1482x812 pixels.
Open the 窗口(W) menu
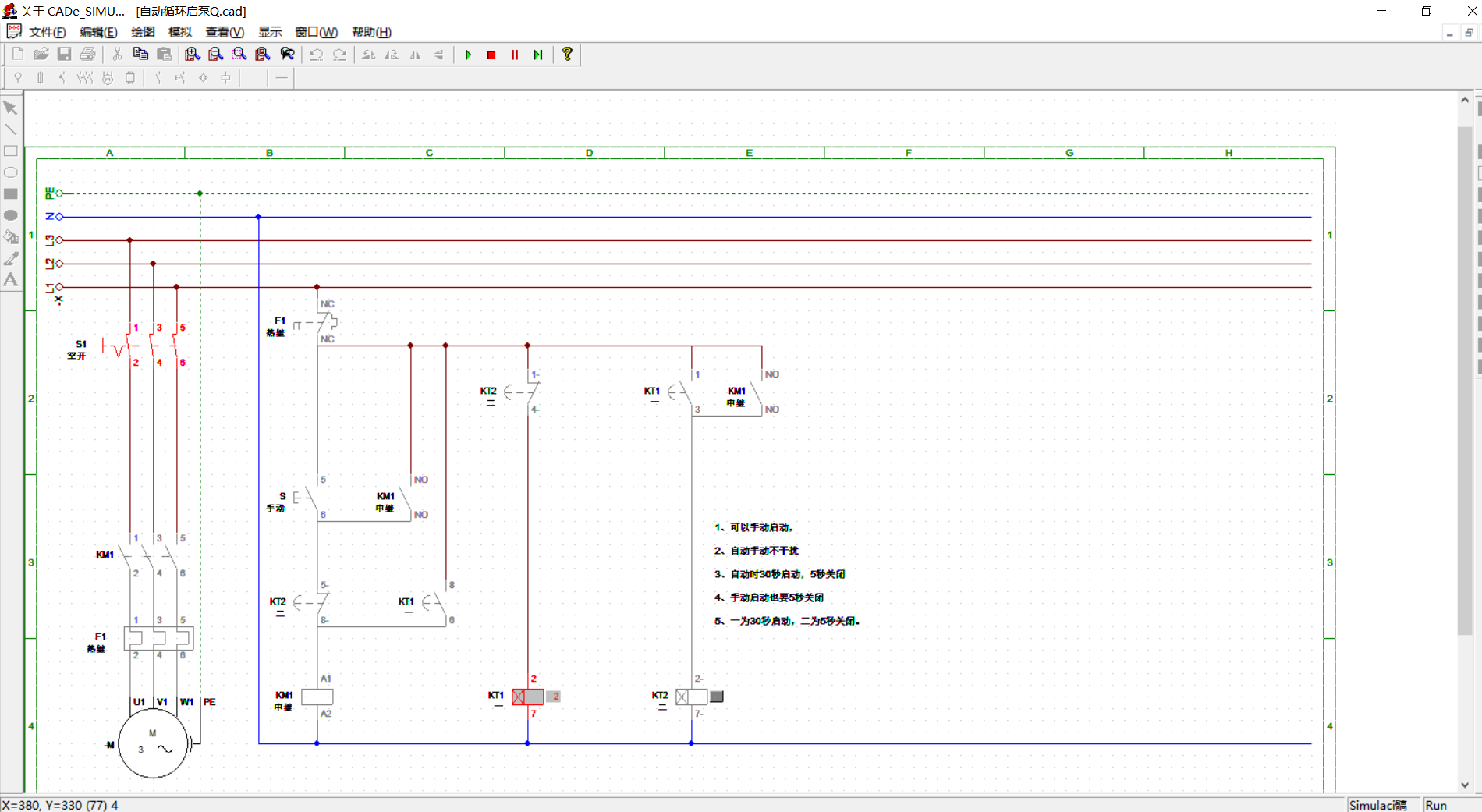coord(316,32)
